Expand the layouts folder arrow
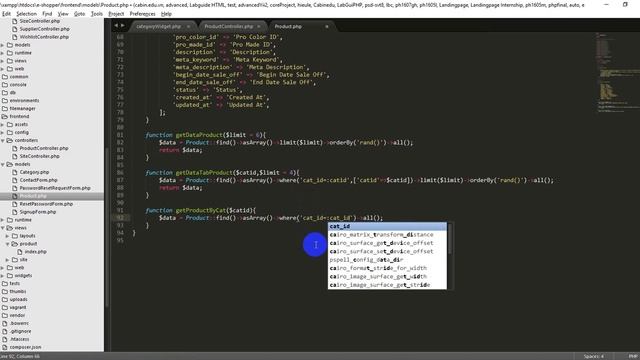The height and width of the screenshot is (360, 640). click(7, 236)
